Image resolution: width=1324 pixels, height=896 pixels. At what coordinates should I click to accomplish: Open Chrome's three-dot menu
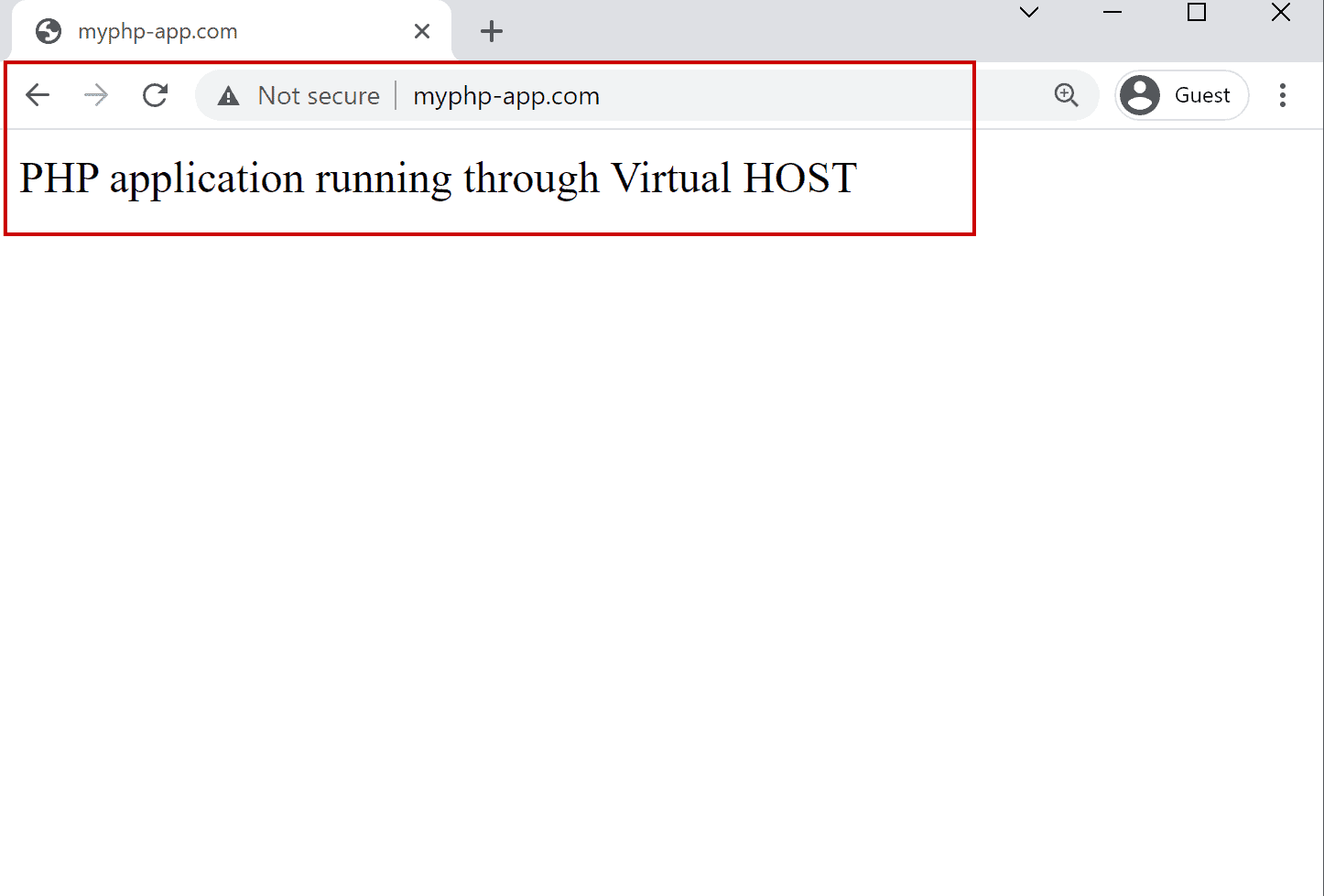point(1283,95)
